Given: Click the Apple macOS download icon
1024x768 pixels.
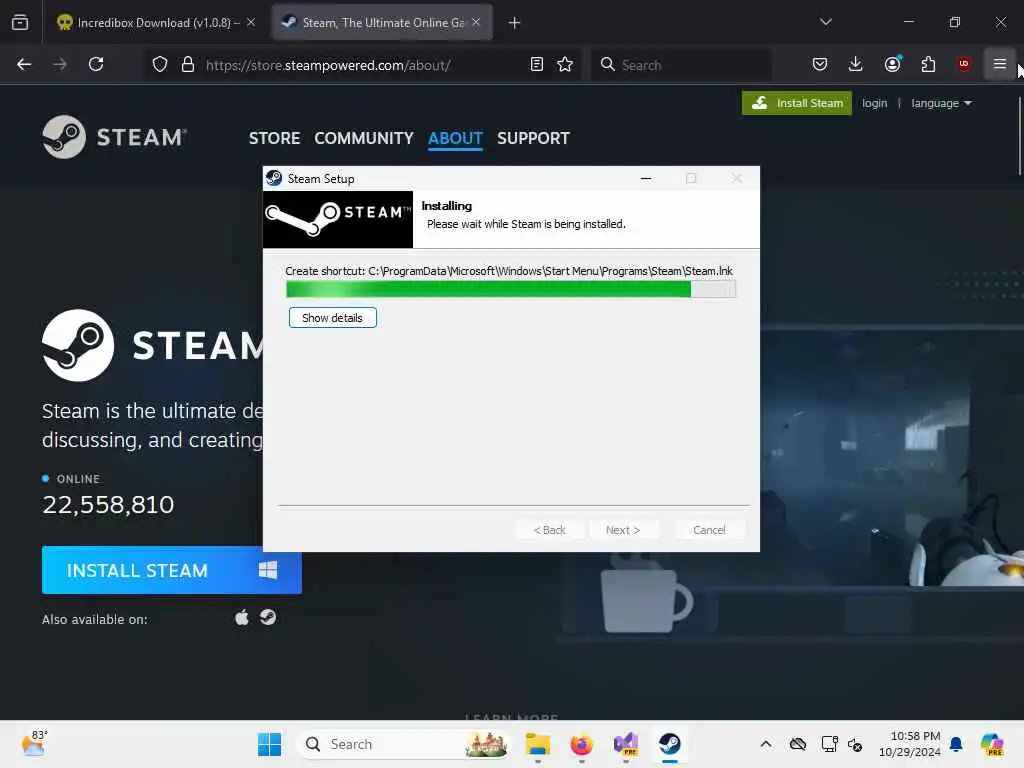Looking at the screenshot, I should [x=242, y=617].
